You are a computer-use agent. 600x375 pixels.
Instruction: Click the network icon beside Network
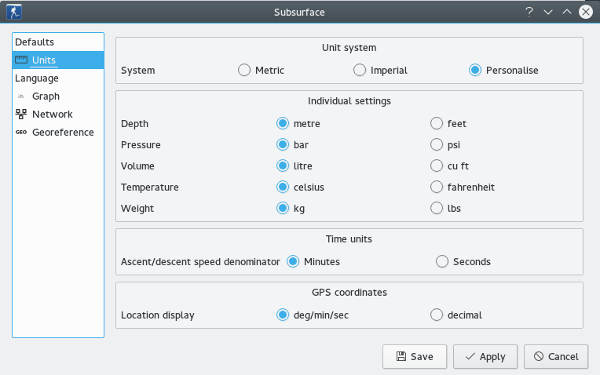tap(21, 114)
